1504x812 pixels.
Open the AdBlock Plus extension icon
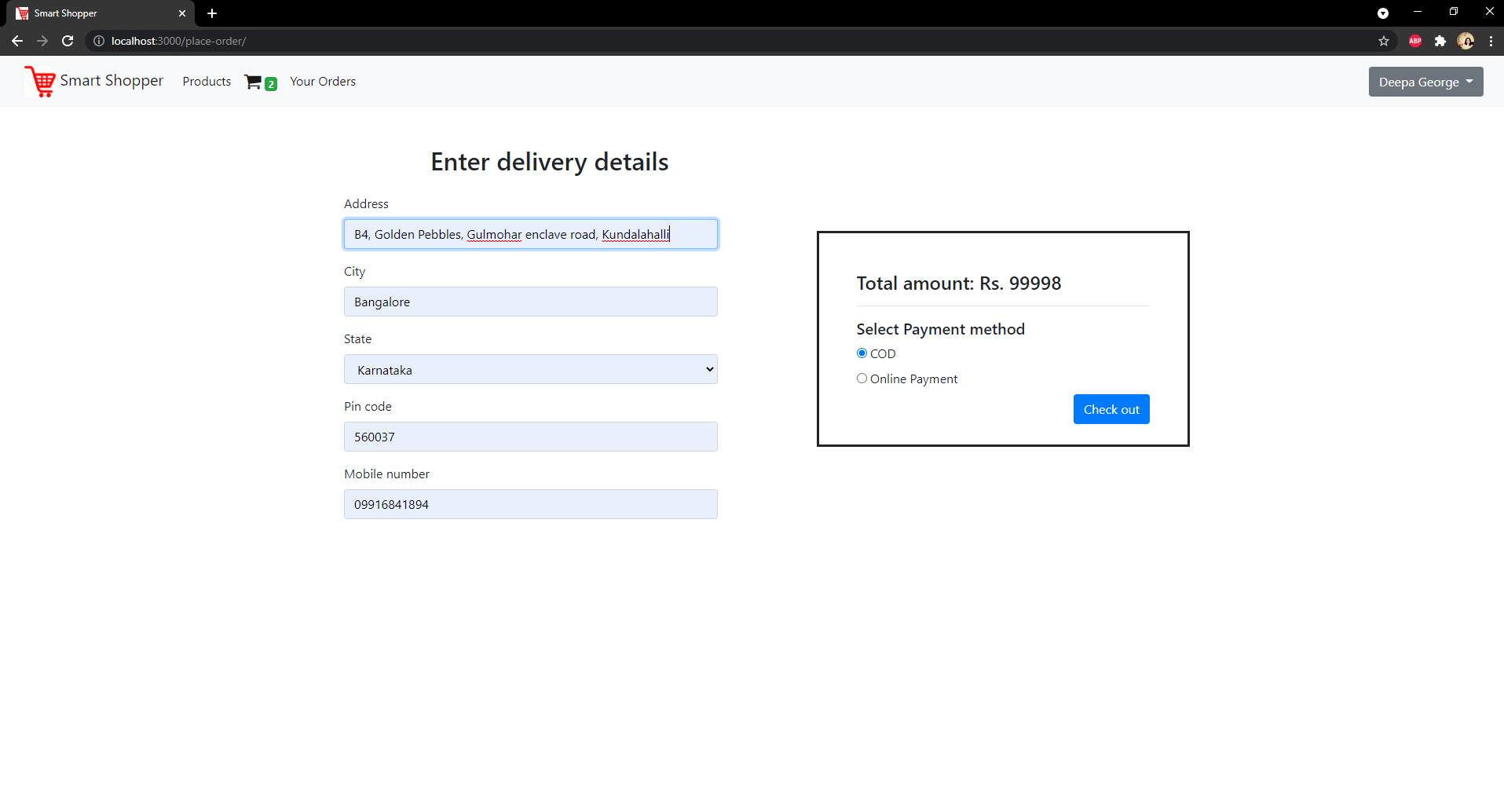tap(1415, 41)
